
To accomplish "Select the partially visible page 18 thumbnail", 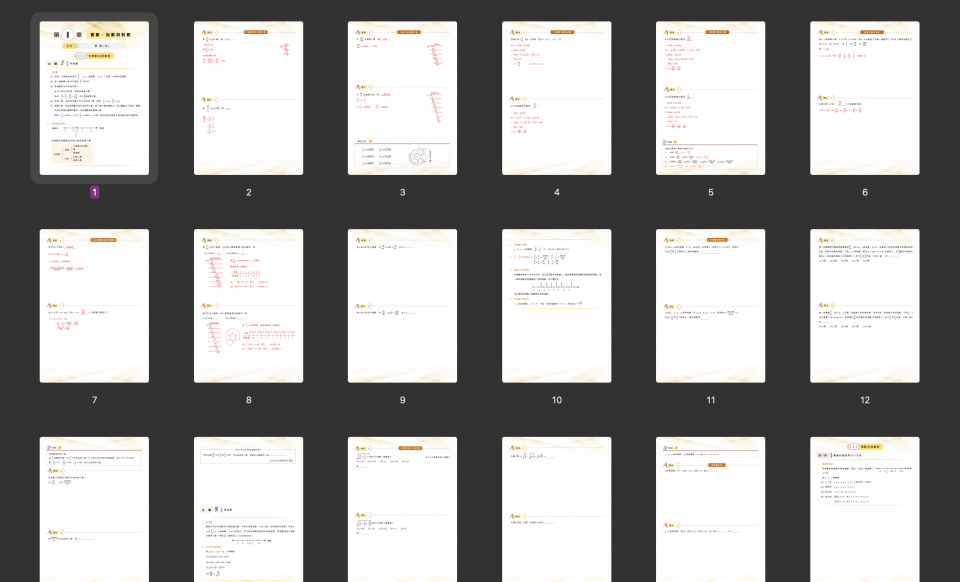I will point(864,510).
